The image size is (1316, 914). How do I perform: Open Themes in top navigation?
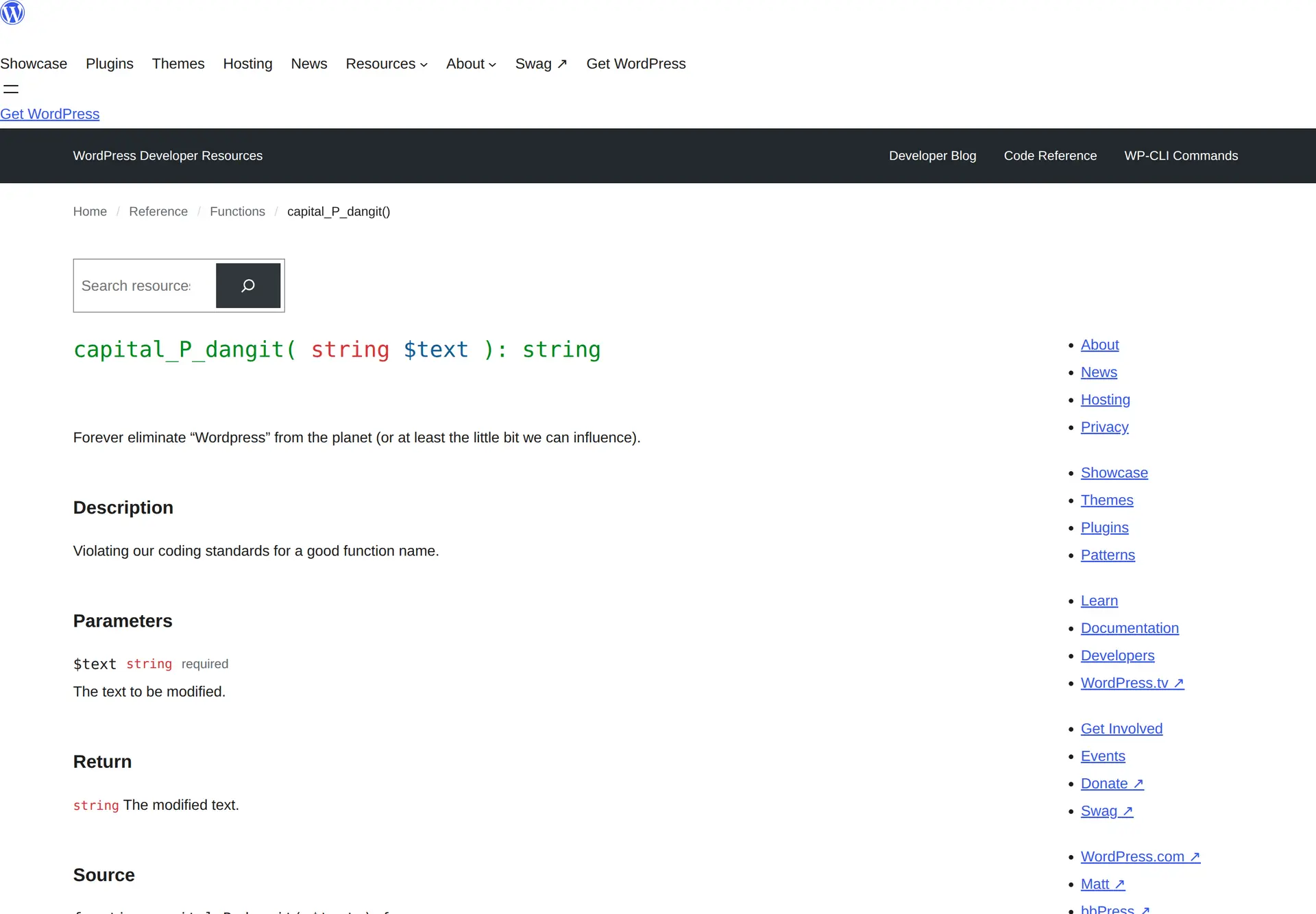[x=178, y=64]
